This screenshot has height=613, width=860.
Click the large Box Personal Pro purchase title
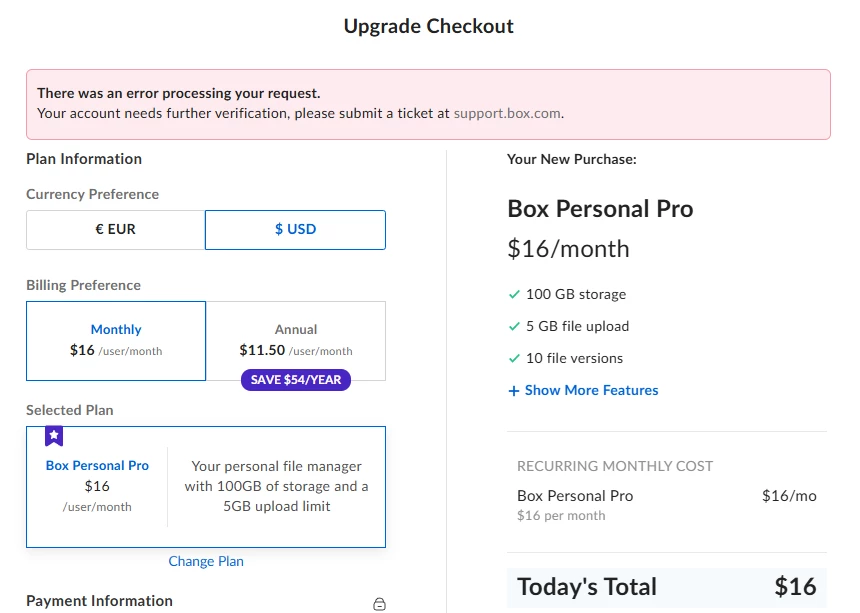pos(600,209)
